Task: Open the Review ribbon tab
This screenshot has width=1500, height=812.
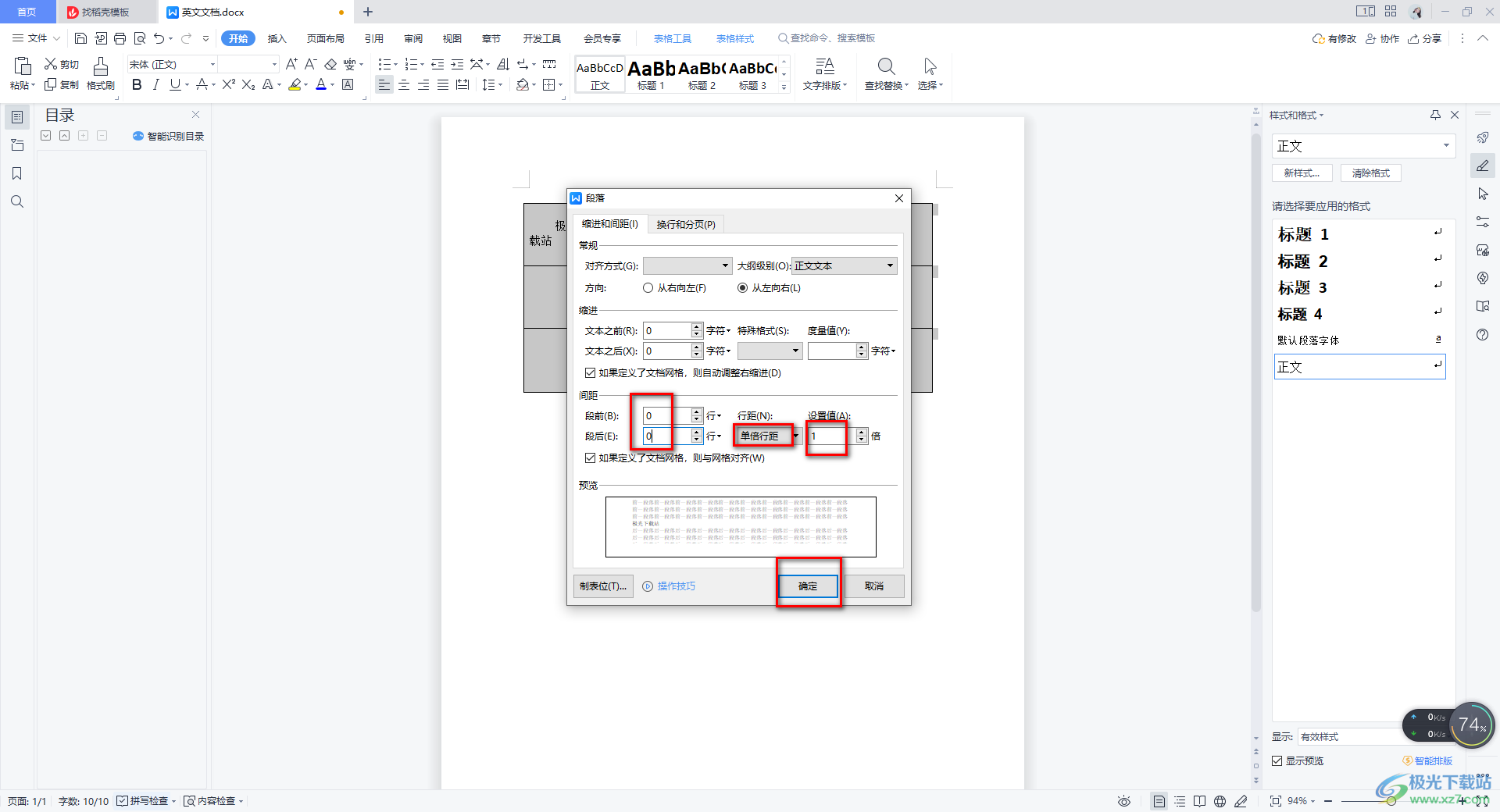Action: pyautogui.click(x=413, y=38)
